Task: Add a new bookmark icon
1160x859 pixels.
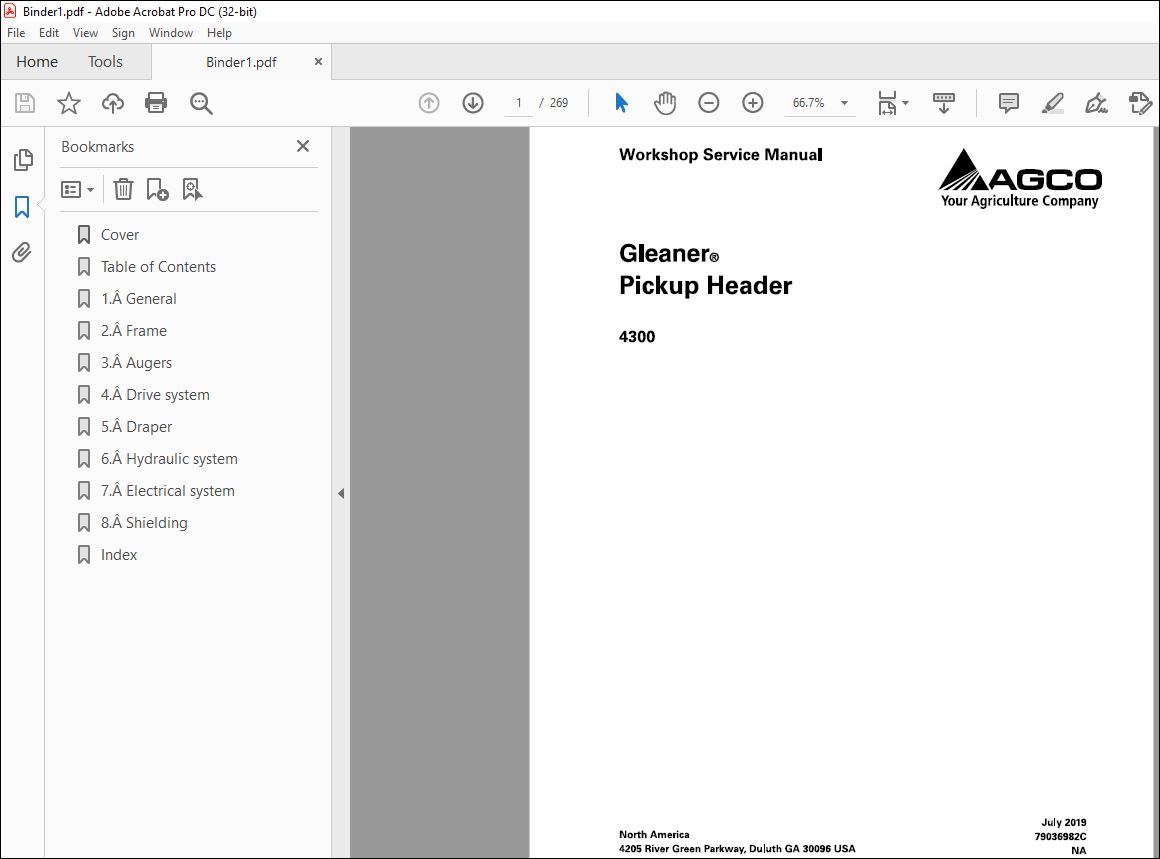Action: click(157, 189)
